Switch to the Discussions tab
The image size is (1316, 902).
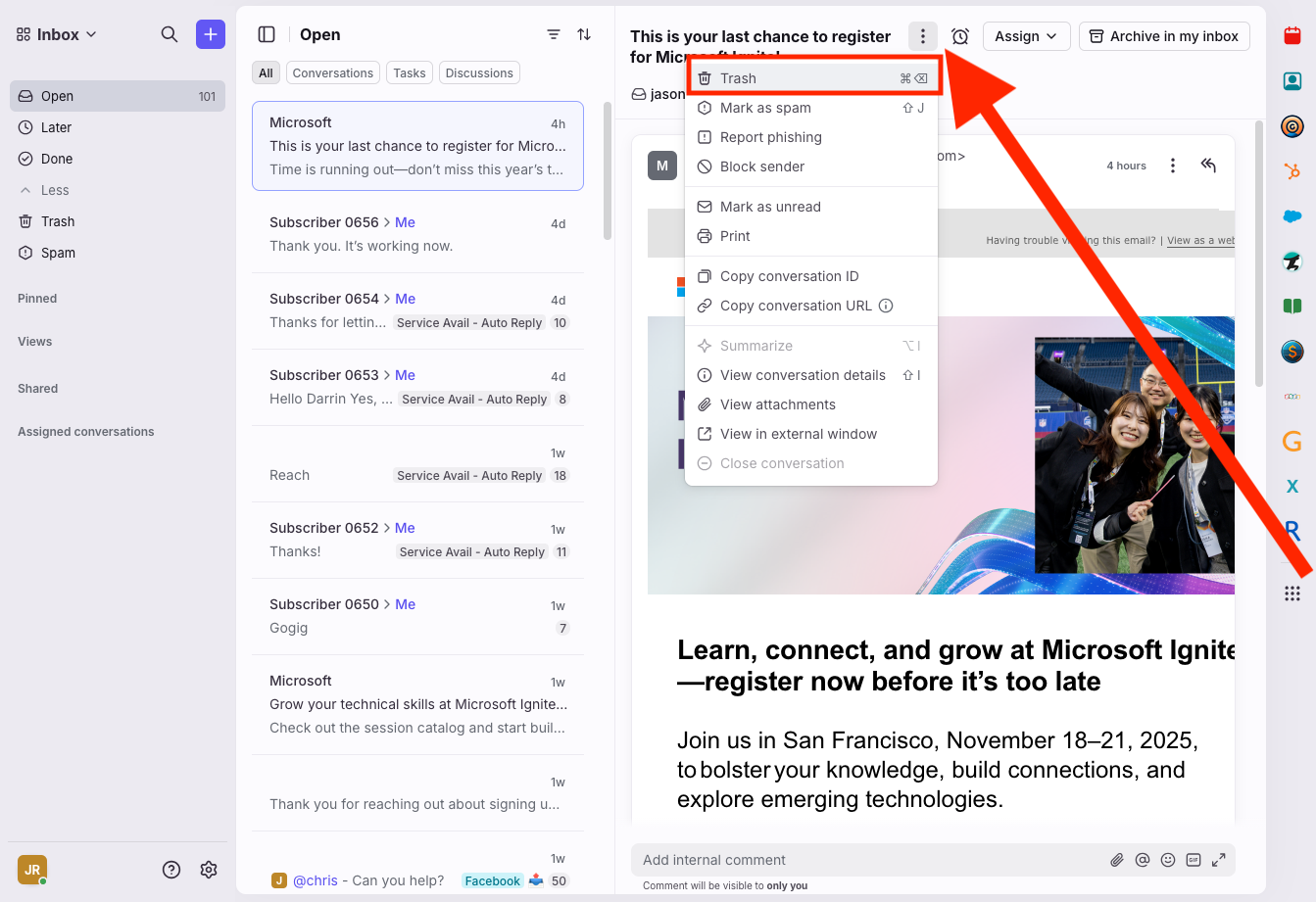[x=479, y=73]
